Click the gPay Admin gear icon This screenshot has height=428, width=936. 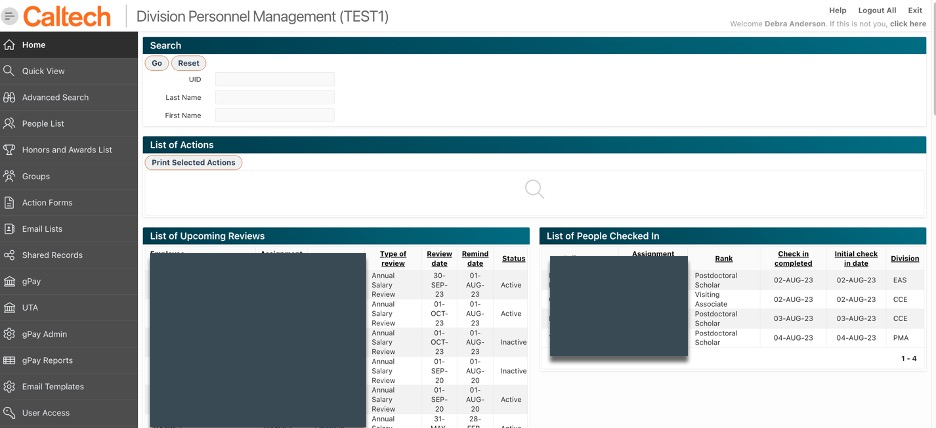point(9,334)
